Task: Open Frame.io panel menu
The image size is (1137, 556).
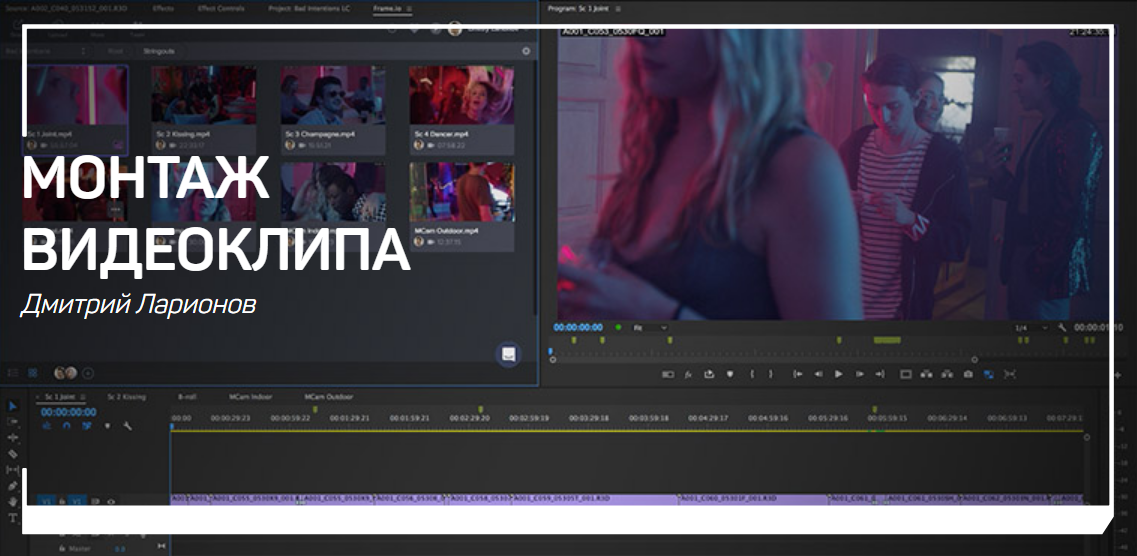Action: 409,8
